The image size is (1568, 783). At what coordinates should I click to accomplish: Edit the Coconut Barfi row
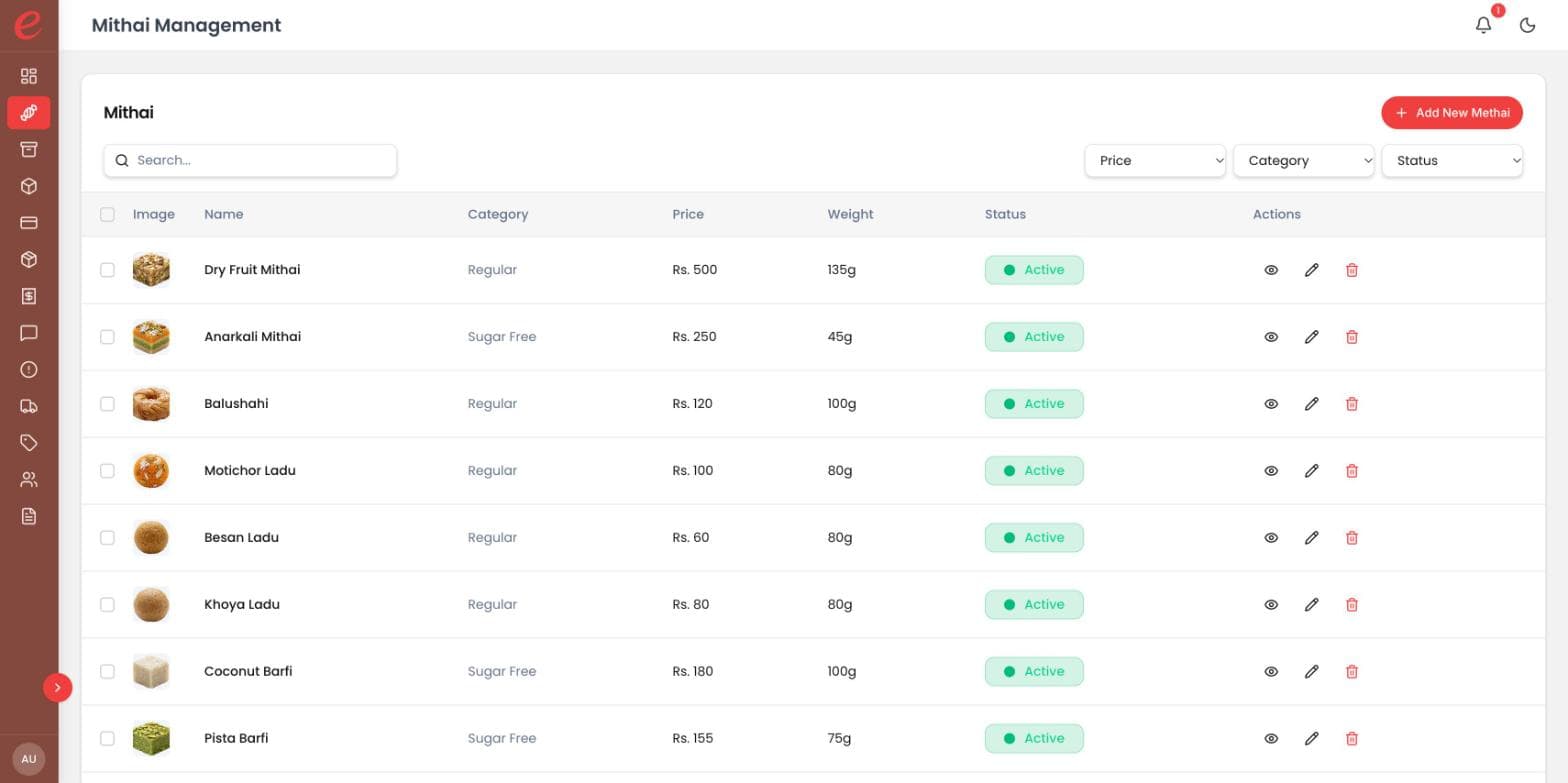(1312, 672)
